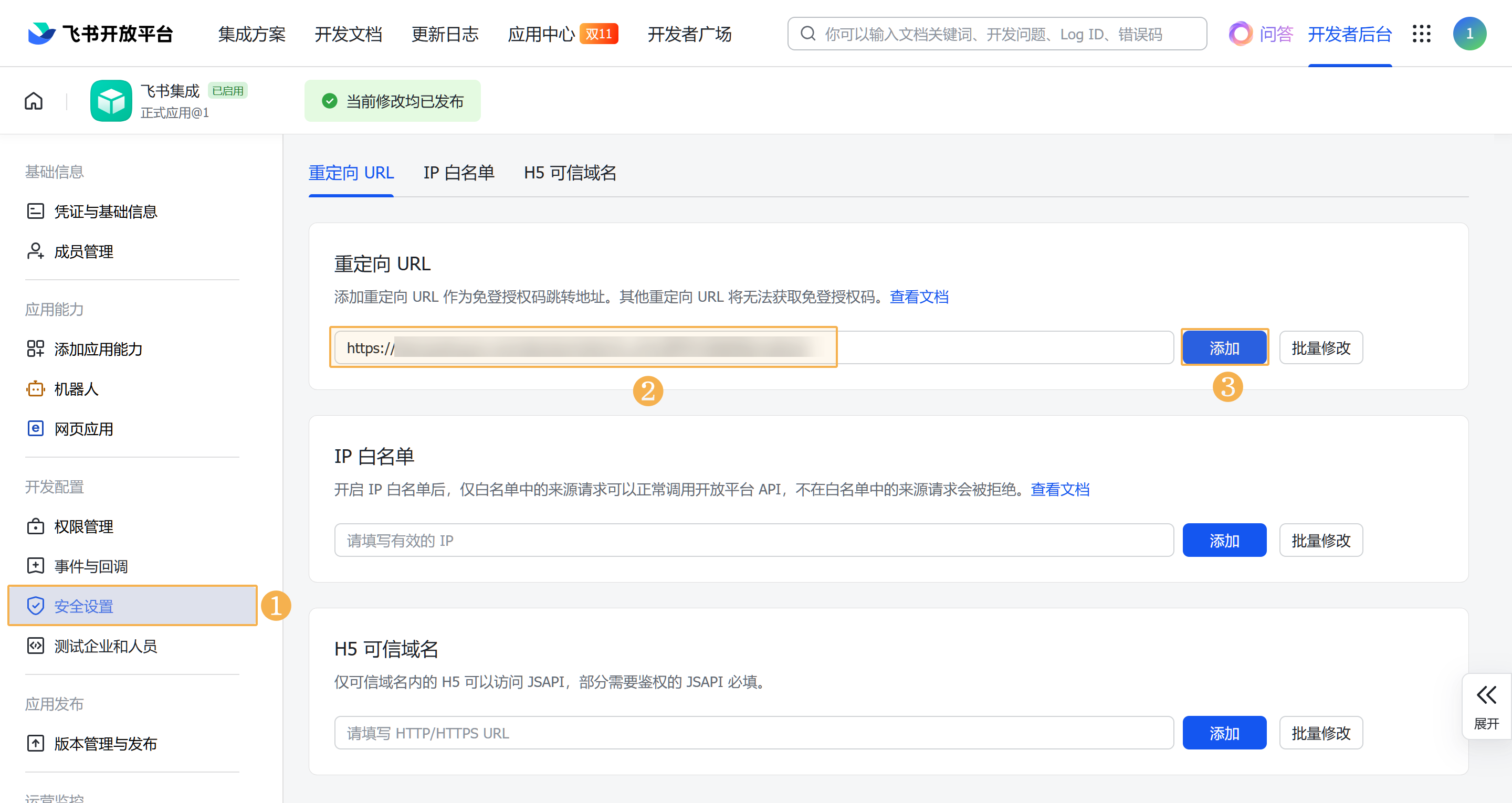The image size is (1512, 803).
Task: Switch to the H5 可信域名 tab
Action: (569, 173)
